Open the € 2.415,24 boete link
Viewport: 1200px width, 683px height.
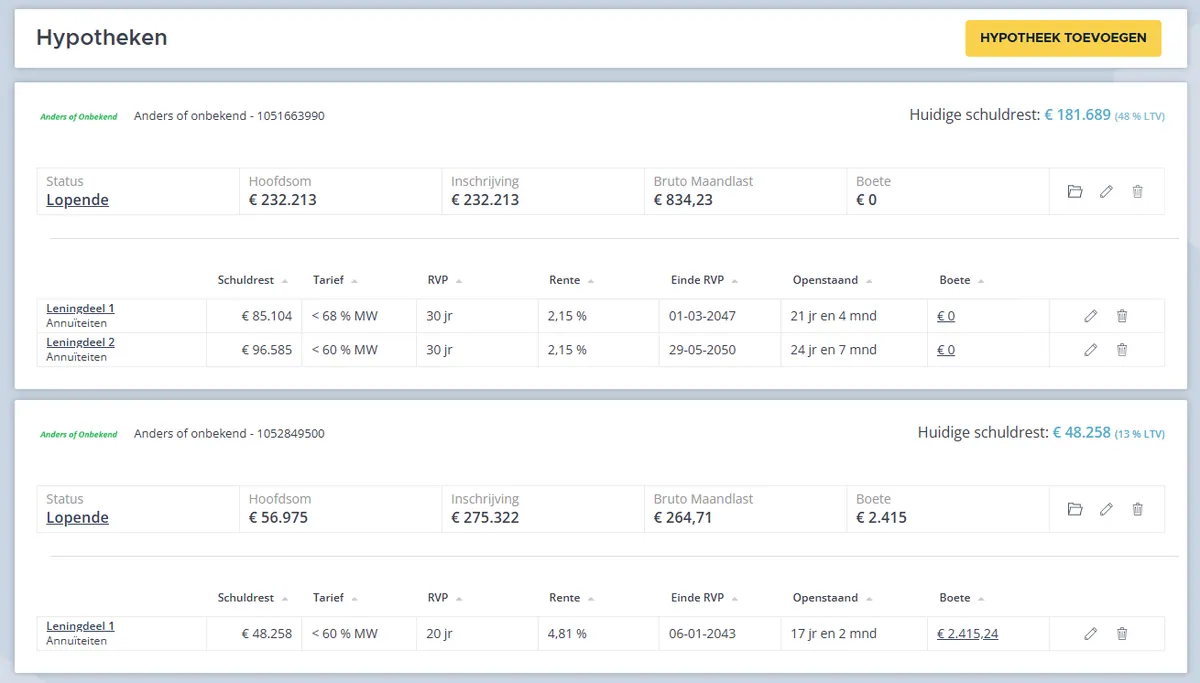pos(967,633)
